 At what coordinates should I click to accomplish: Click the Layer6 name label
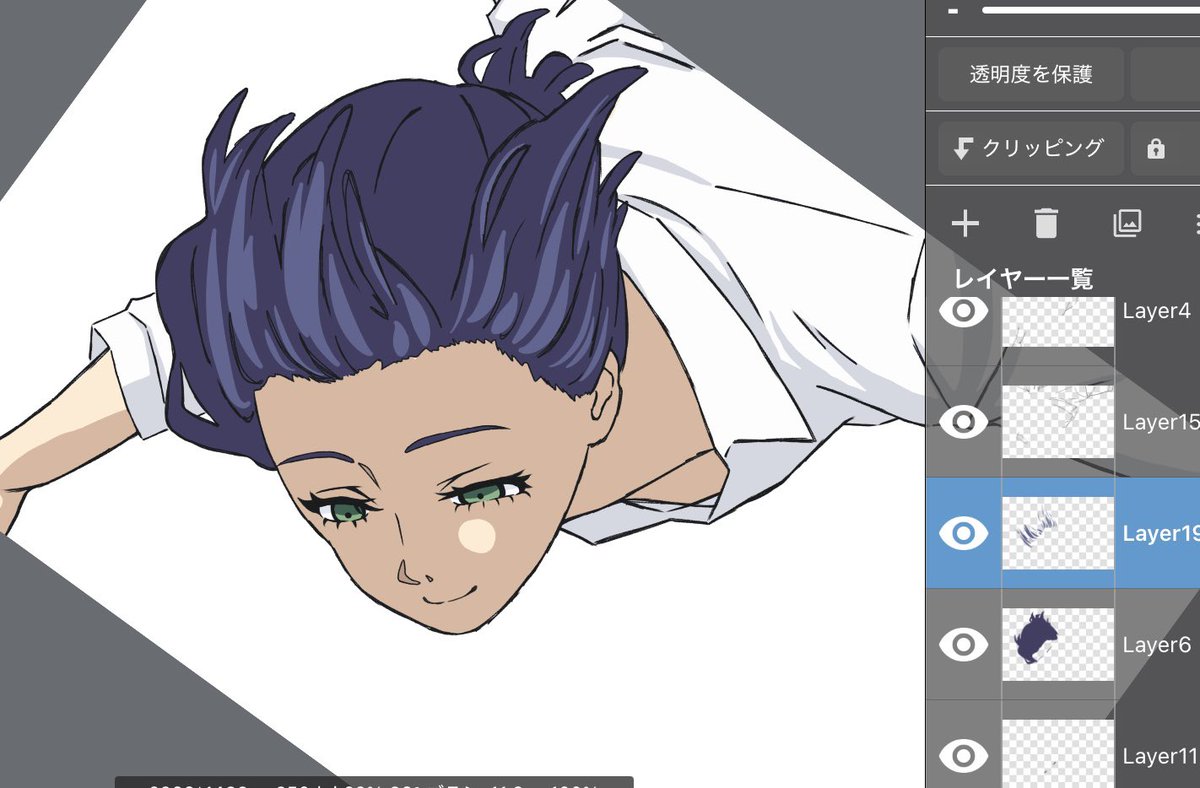(x=1156, y=645)
